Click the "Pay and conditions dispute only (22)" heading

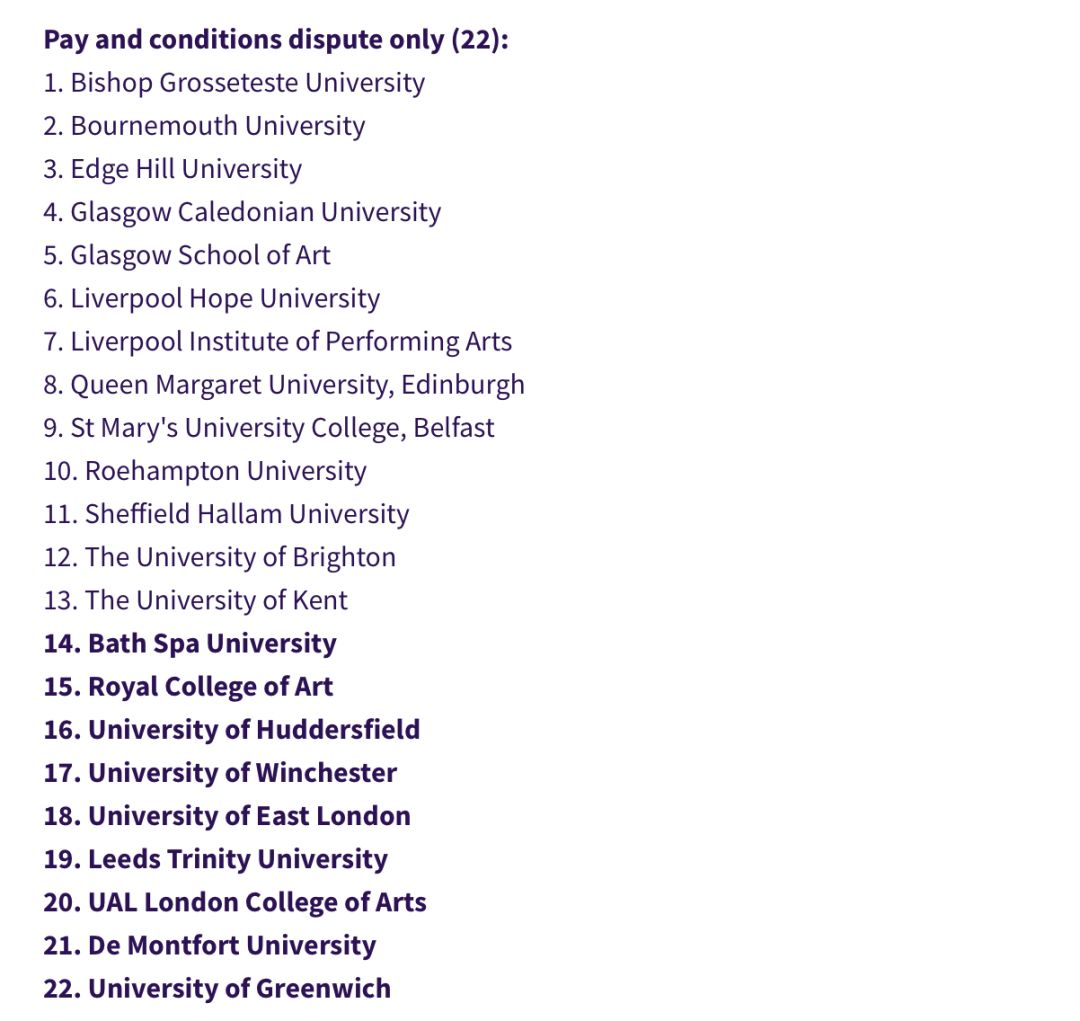[276, 40]
